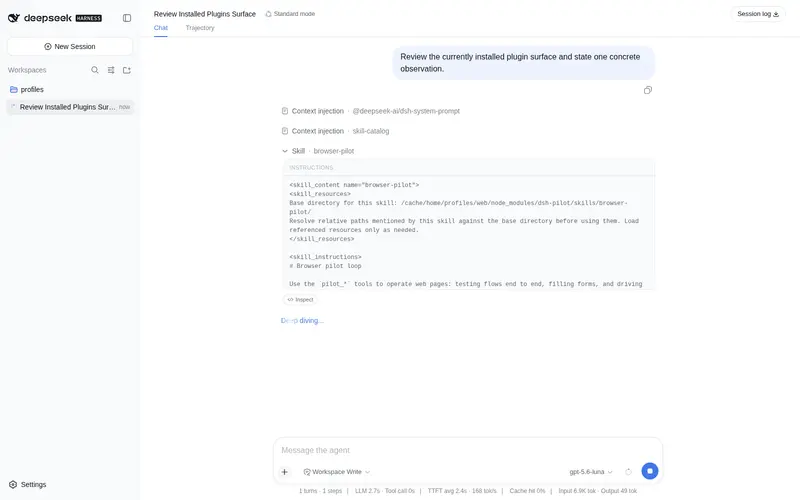
Task: Click '1 turns · 1 steps' status
Action: (x=320, y=491)
